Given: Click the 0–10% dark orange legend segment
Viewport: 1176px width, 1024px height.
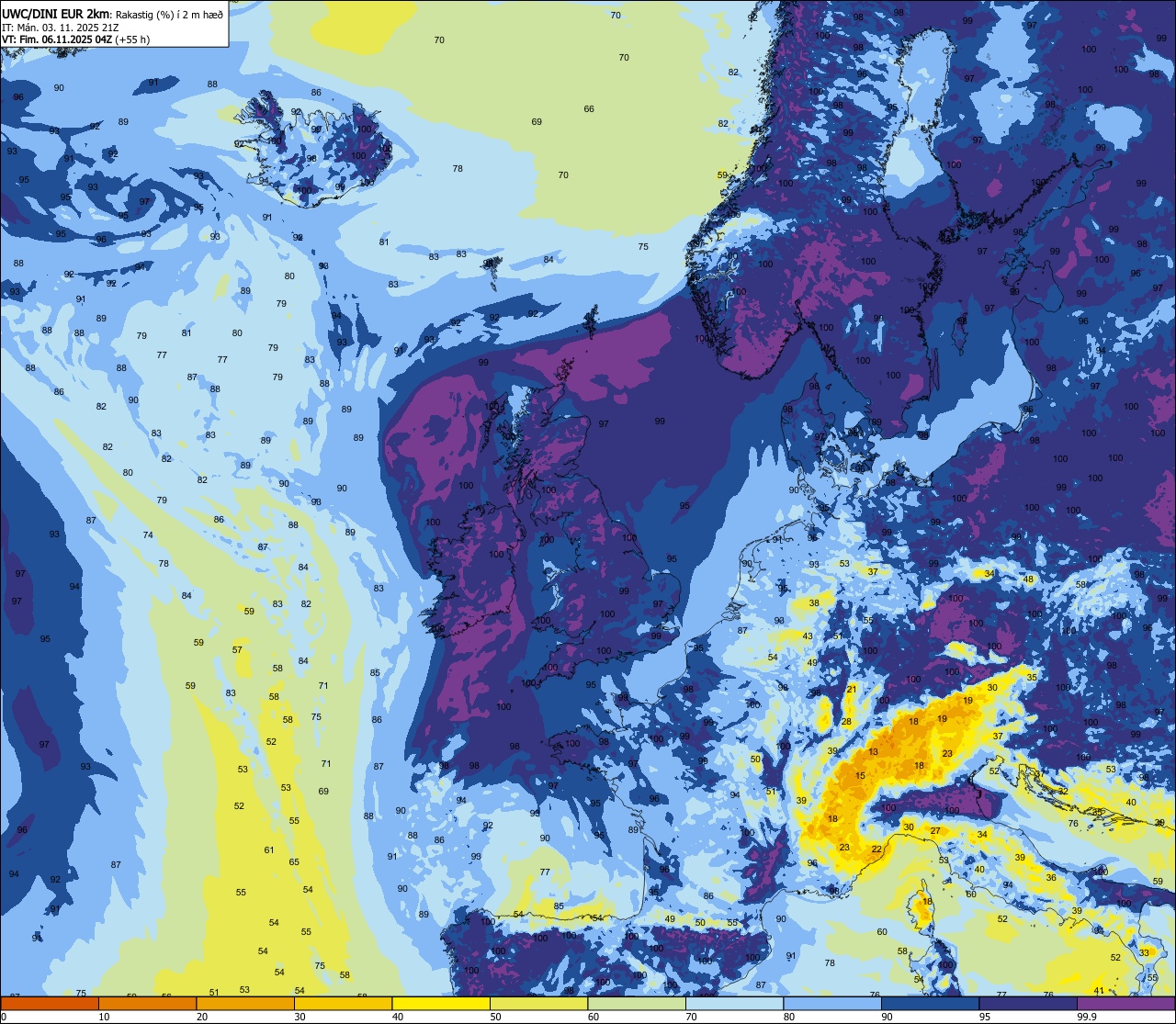Looking at the screenshot, I should point(50,1003).
